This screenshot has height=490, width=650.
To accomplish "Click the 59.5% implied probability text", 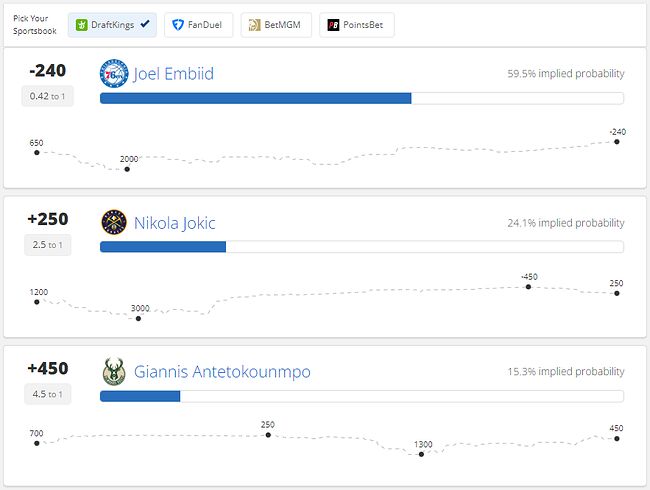I will click(x=566, y=74).
